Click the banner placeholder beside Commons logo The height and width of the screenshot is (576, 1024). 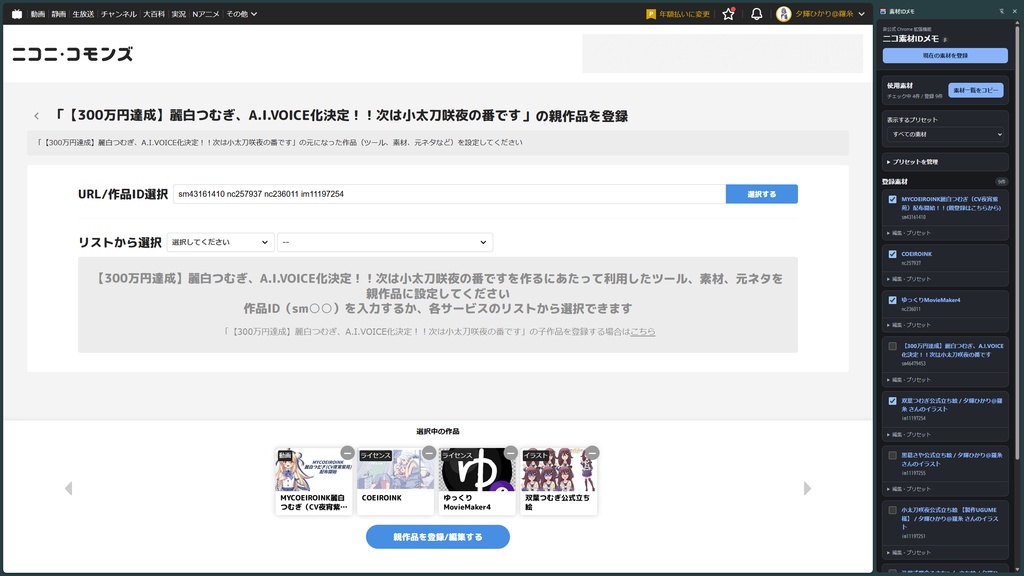tap(722, 54)
